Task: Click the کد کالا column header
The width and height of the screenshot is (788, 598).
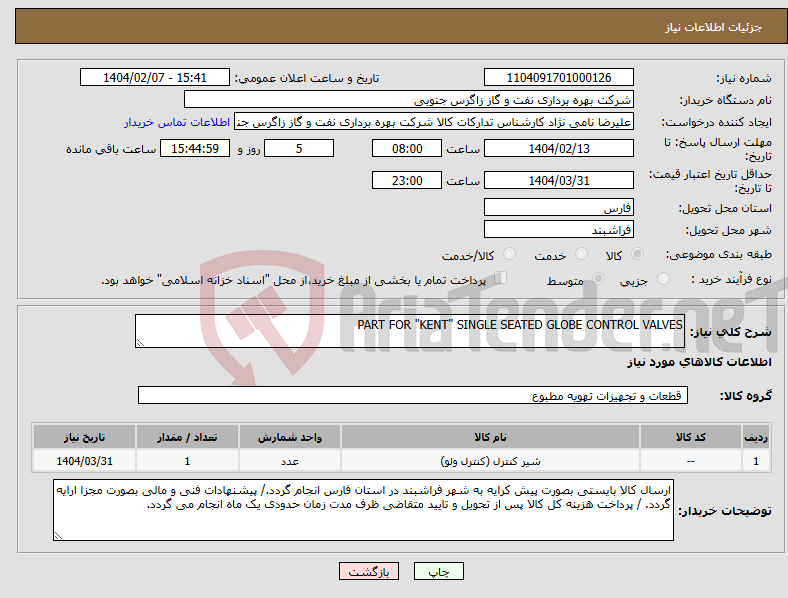Action: coord(691,437)
